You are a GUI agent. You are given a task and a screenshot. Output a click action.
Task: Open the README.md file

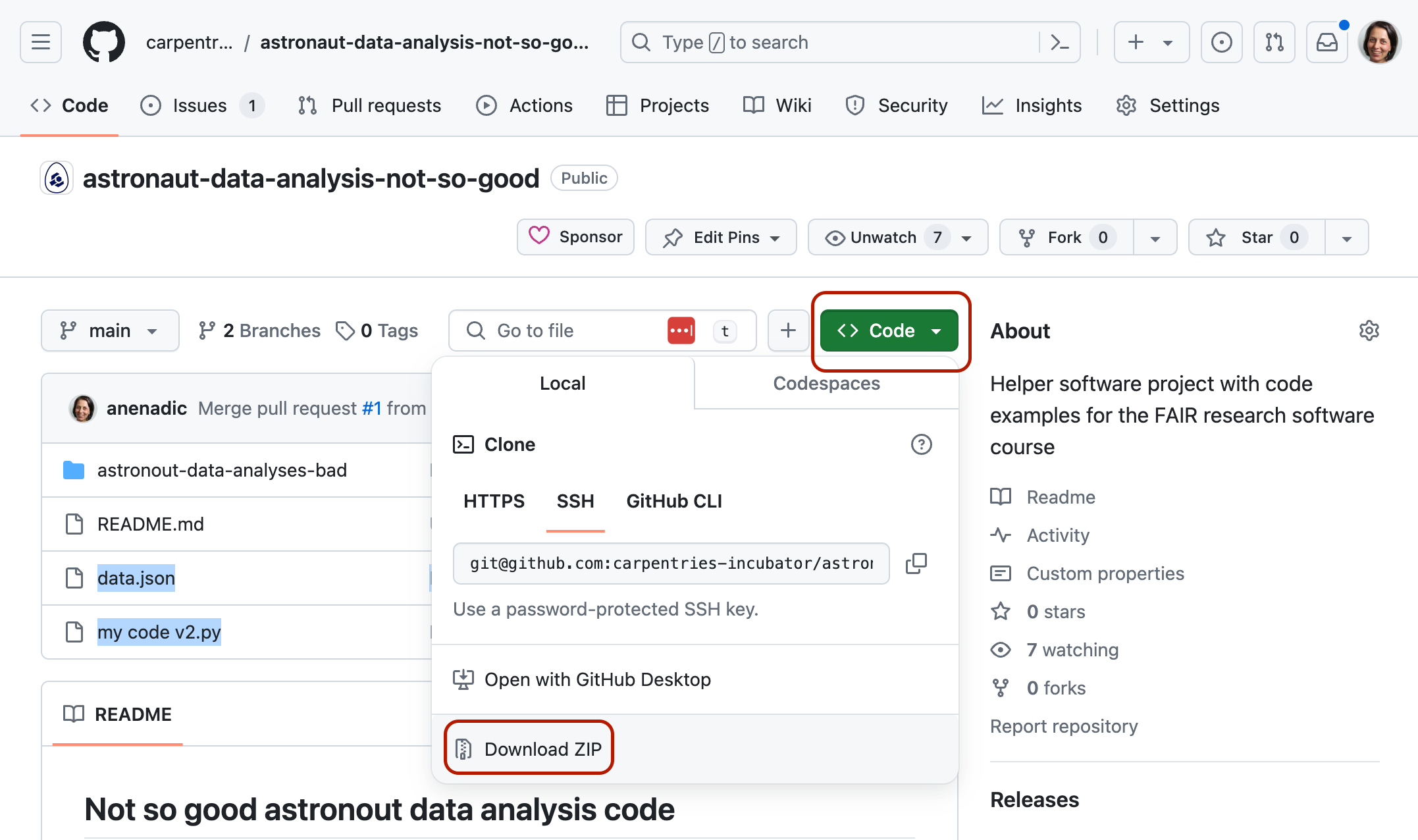pyautogui.click(x=151, y=524)
